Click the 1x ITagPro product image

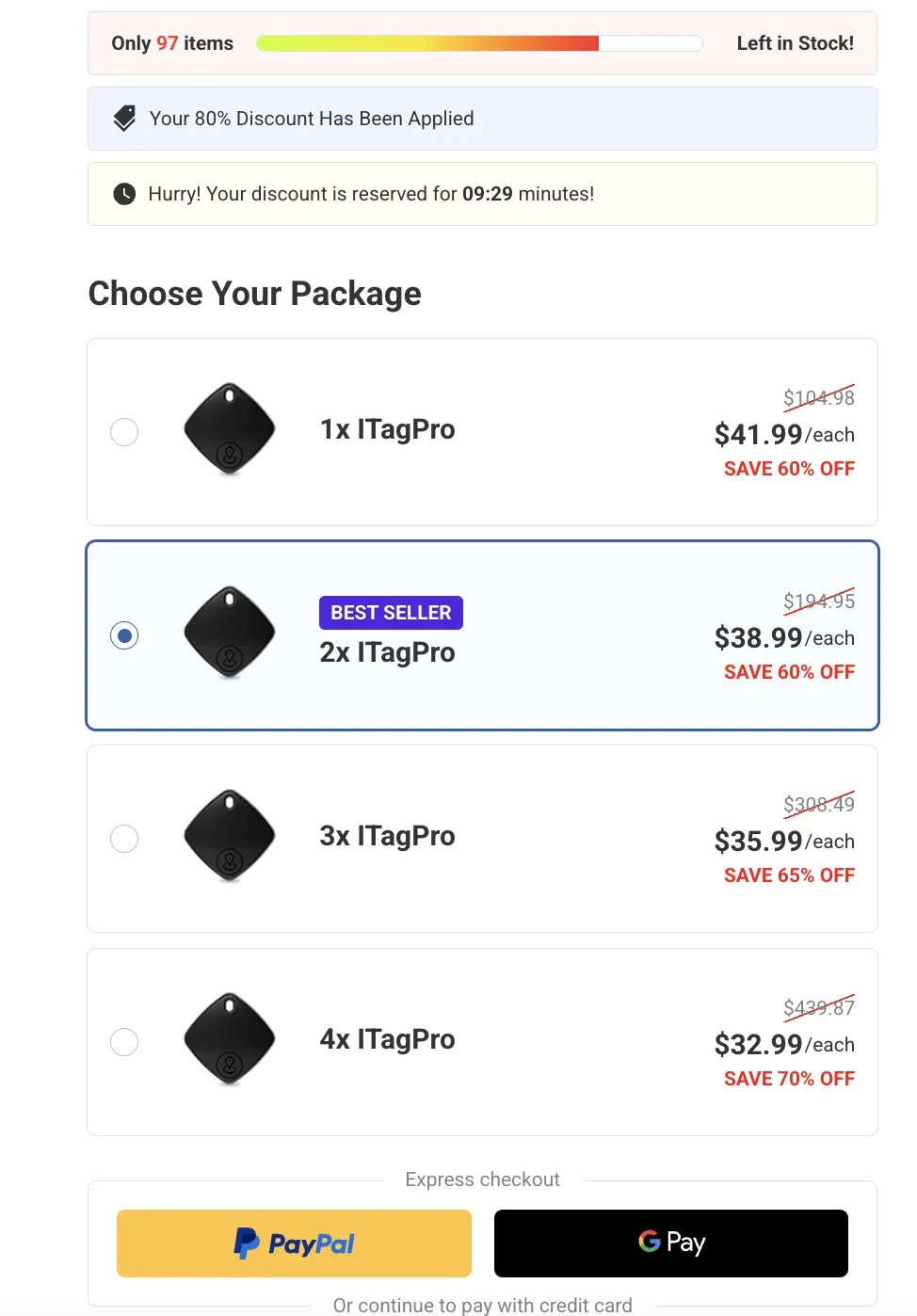(x=230, y=429)
